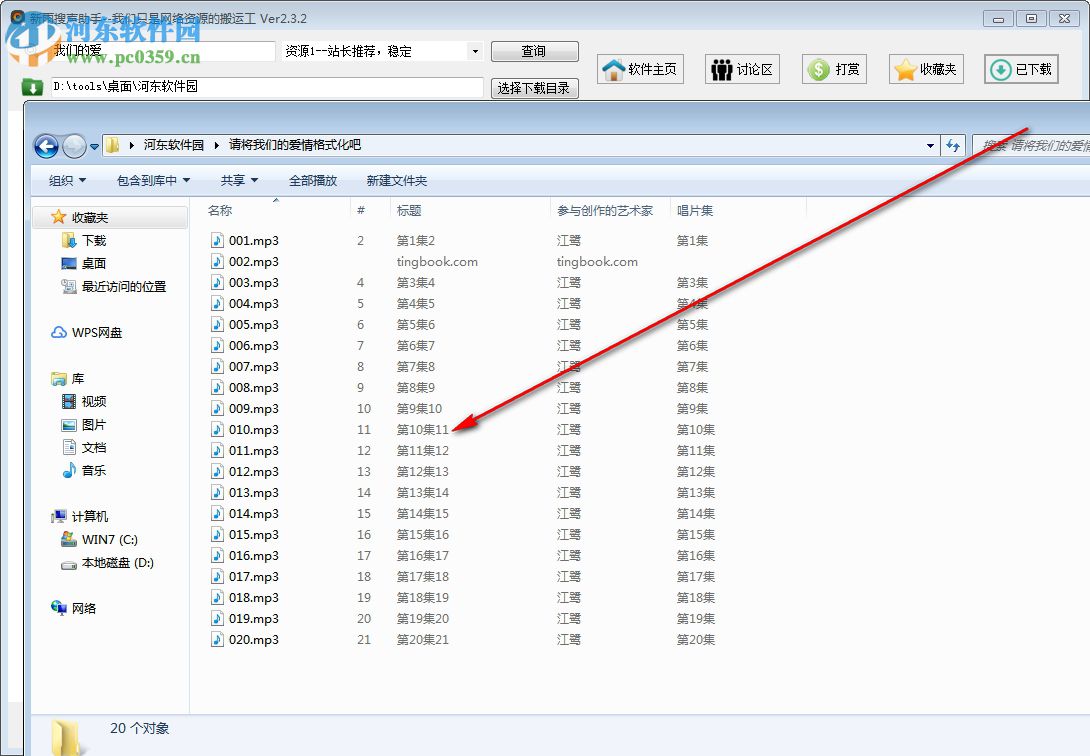Click album cell 第15集
This screenshot has height=756, width=1090.
click(x=696, y=534)
